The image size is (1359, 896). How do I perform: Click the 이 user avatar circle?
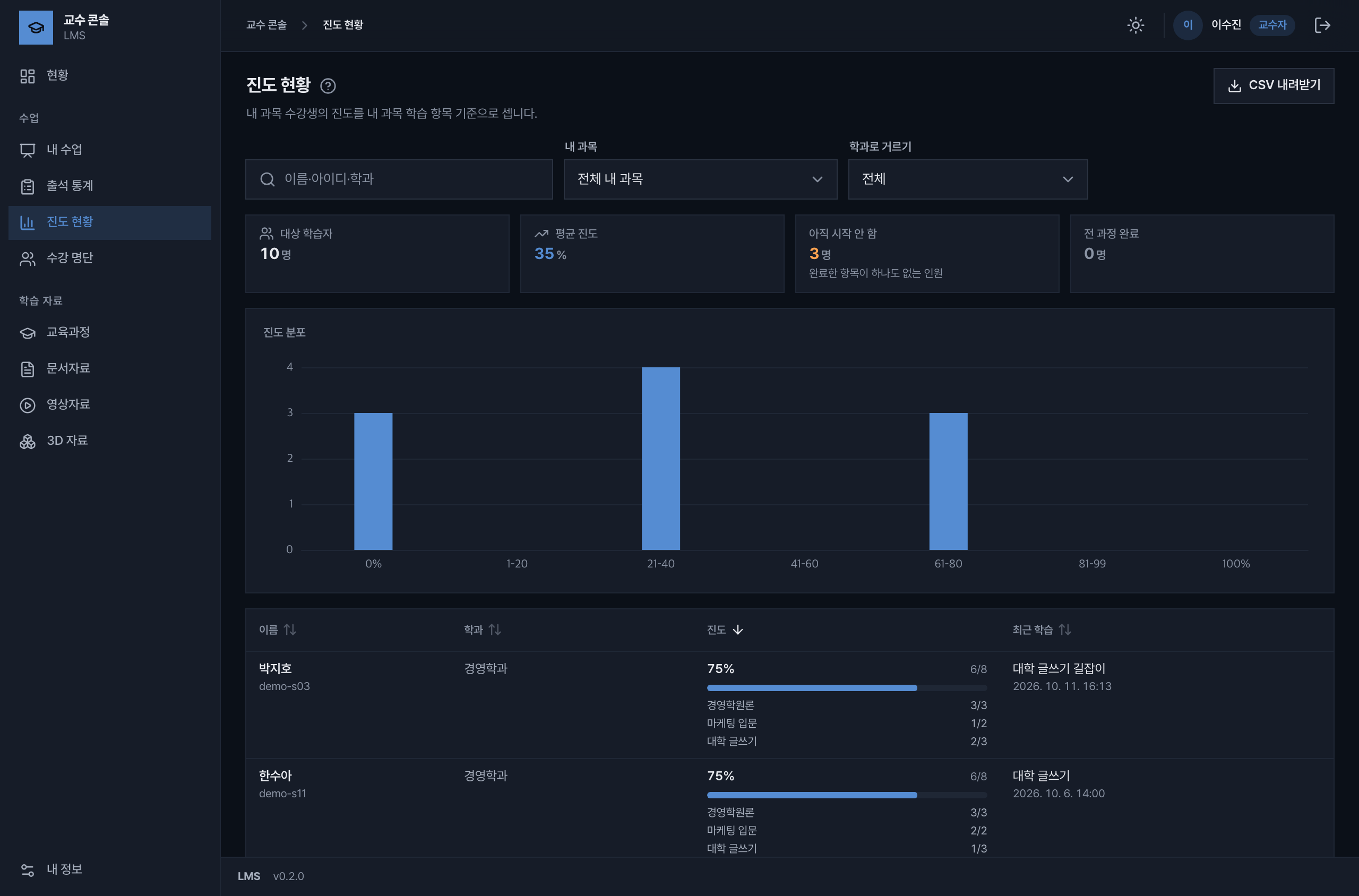pos(1188,25)
